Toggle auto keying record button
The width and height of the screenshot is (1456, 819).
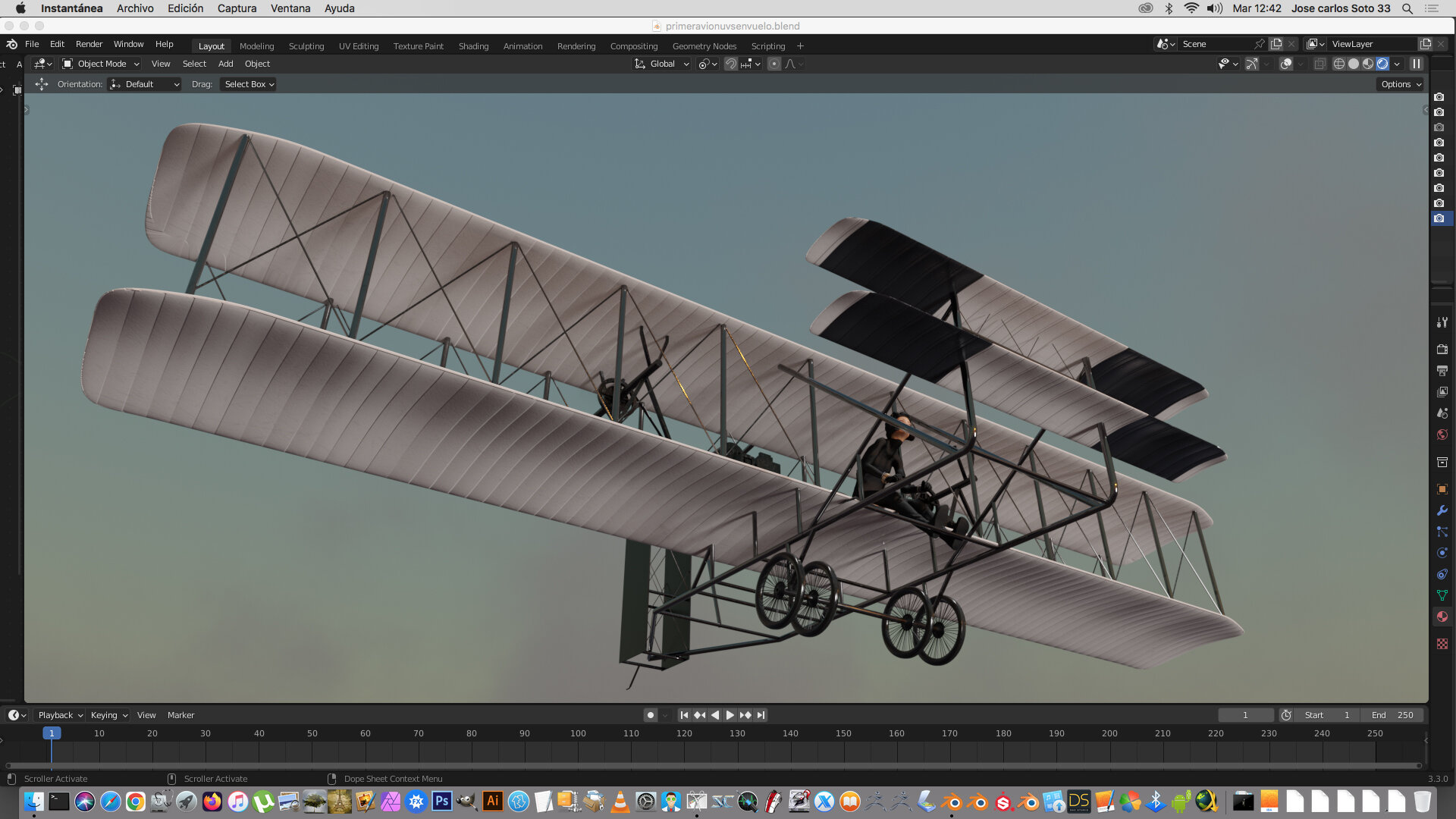click(651, 715)
